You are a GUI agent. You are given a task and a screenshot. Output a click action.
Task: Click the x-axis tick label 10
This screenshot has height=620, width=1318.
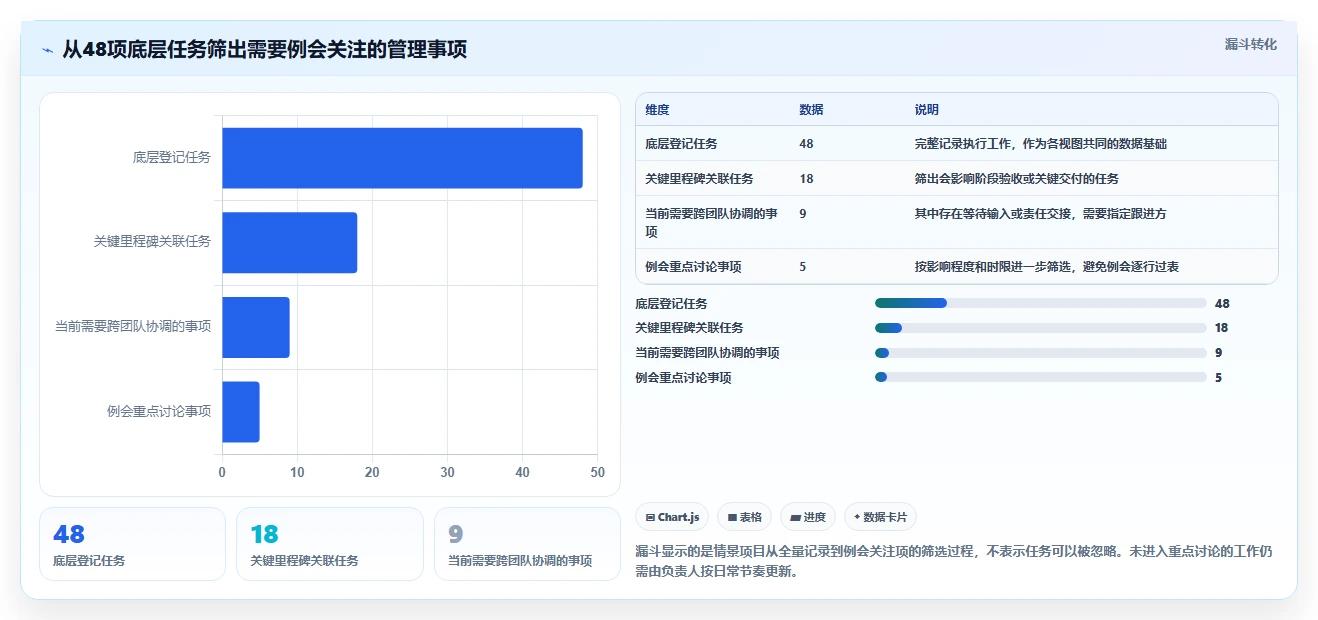click(x=297, y=472)
